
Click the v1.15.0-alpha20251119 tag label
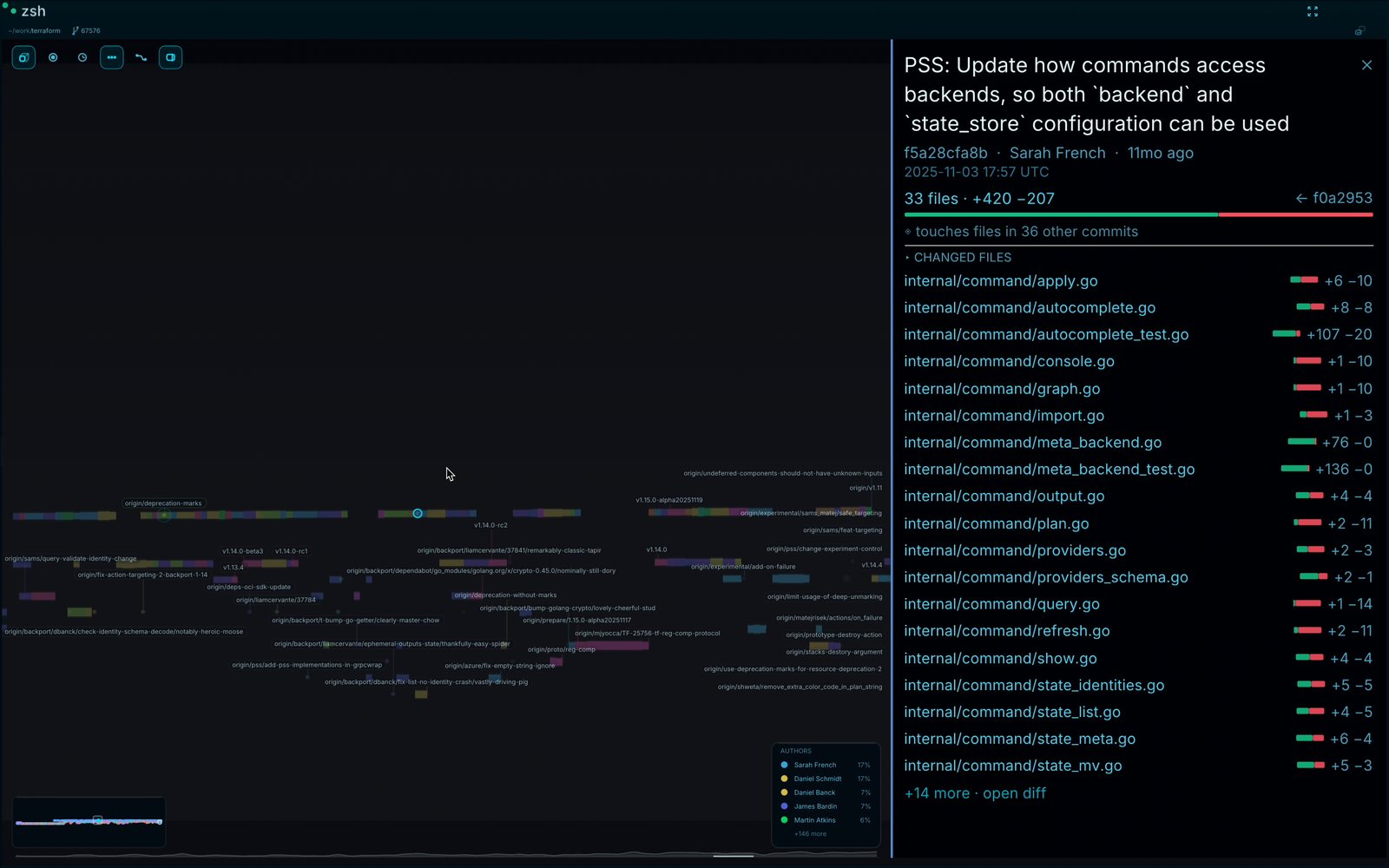pyautogui.click(x=669, y=500)
